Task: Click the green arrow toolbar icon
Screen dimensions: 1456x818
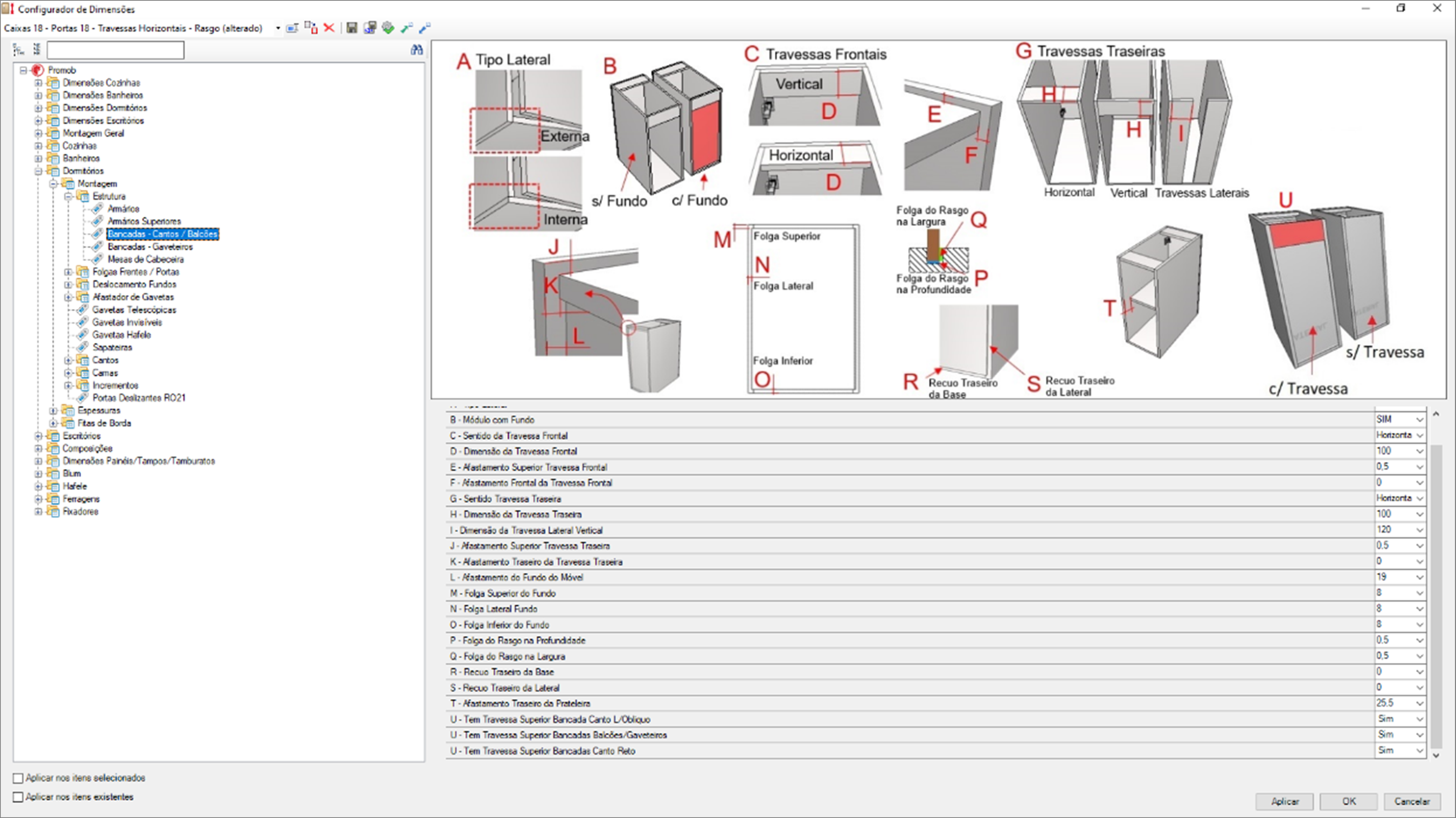Action: 406,28
